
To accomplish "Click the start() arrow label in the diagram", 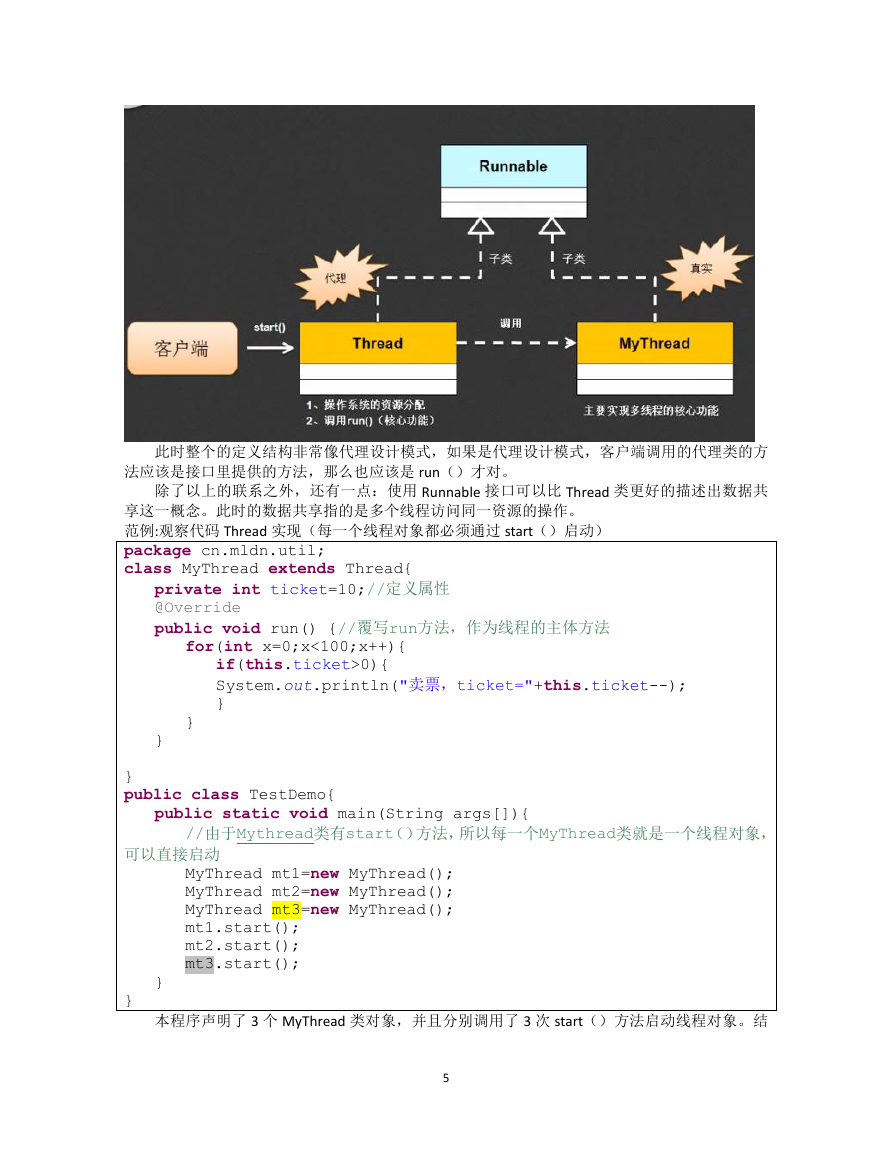I will coord(270,327).
